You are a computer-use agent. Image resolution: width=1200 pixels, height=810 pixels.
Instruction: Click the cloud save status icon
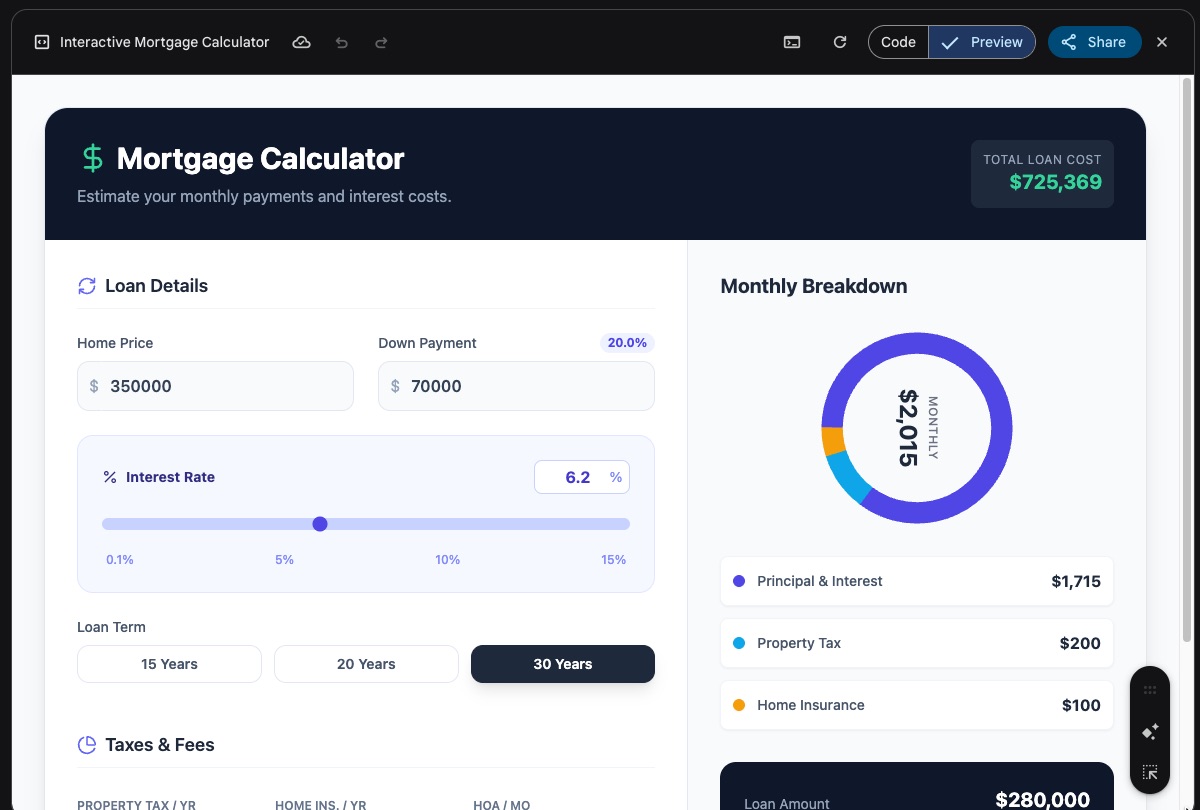pos(301,42)
